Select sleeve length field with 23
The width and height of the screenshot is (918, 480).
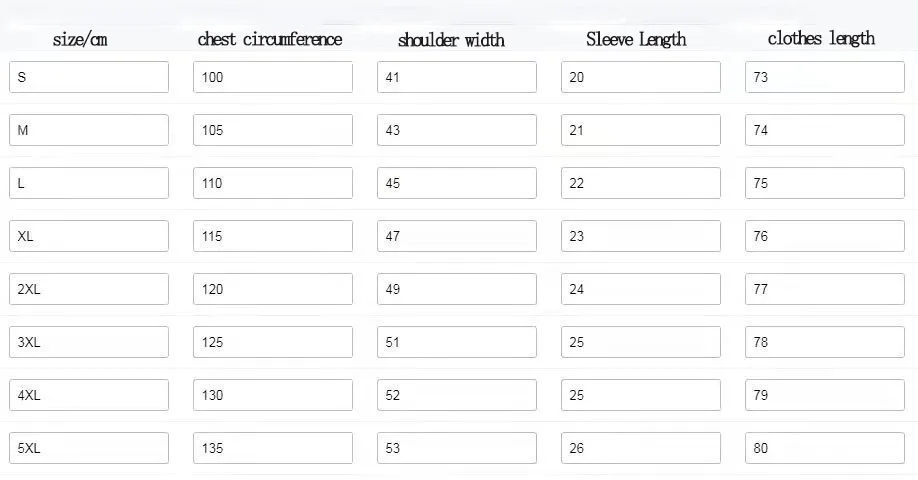coord(640,236)
